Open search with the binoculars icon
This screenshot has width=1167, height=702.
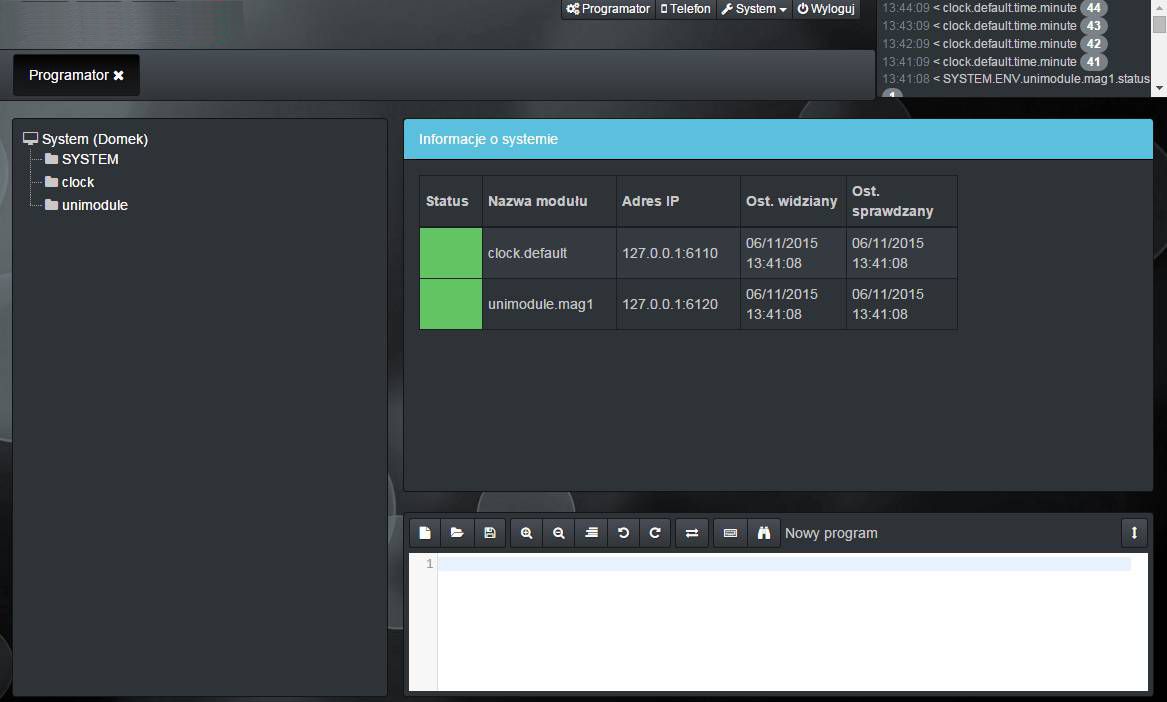(764, 533)
